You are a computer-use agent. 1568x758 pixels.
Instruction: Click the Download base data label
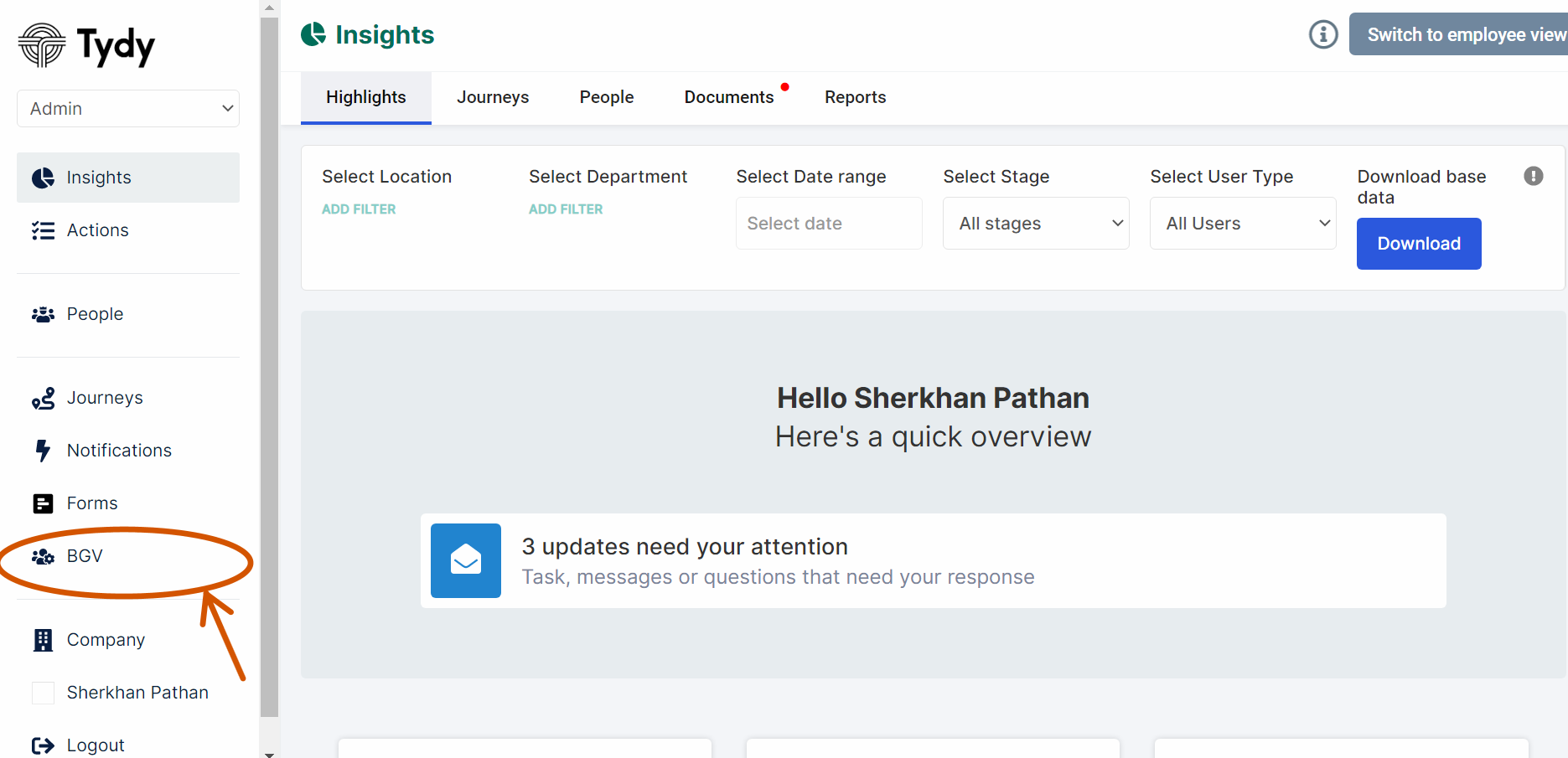click(1421, 187)
